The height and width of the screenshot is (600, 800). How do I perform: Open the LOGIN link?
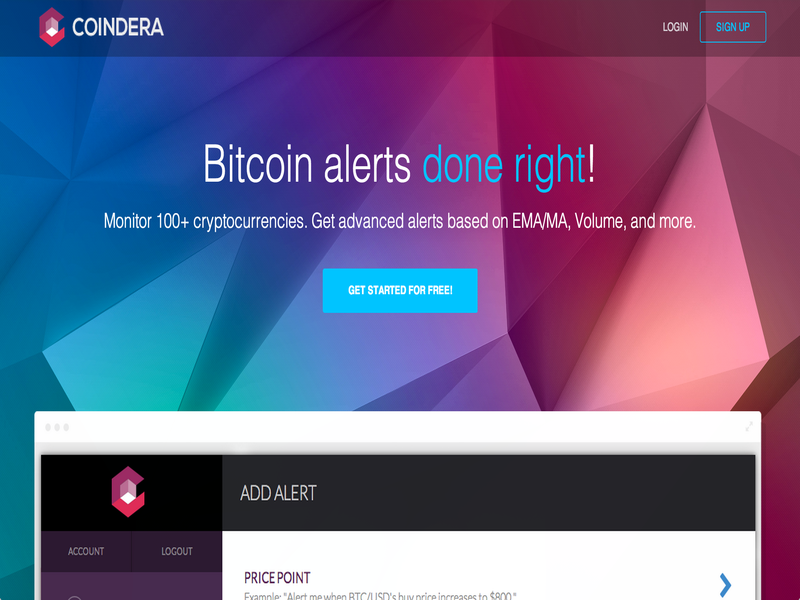(675, 27)
